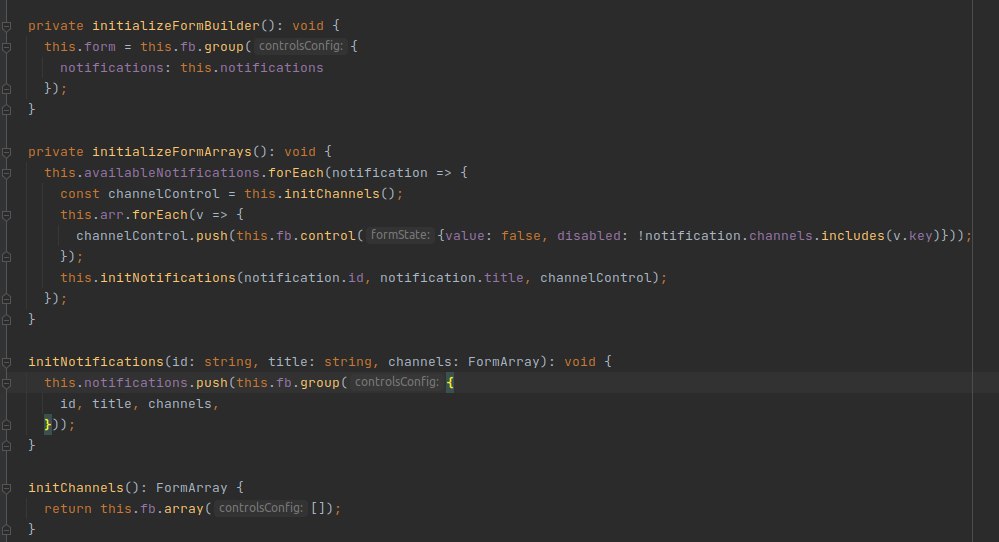The width and height of the screenshot is (999, 542).
Task: Click 'array' in this.fb.array call
Action: pos(184,509)
